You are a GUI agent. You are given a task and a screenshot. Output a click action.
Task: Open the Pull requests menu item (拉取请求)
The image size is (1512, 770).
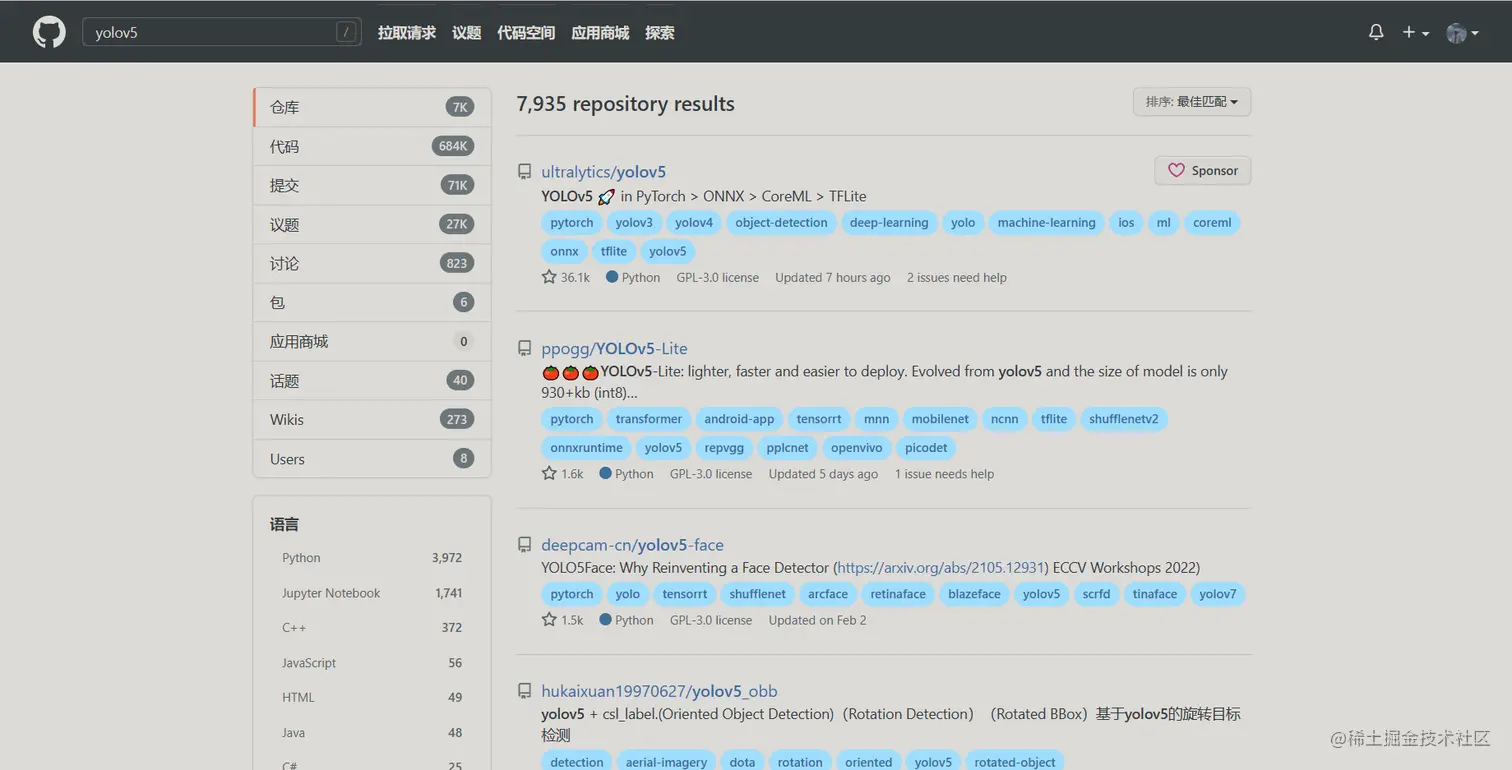point(407,33)
